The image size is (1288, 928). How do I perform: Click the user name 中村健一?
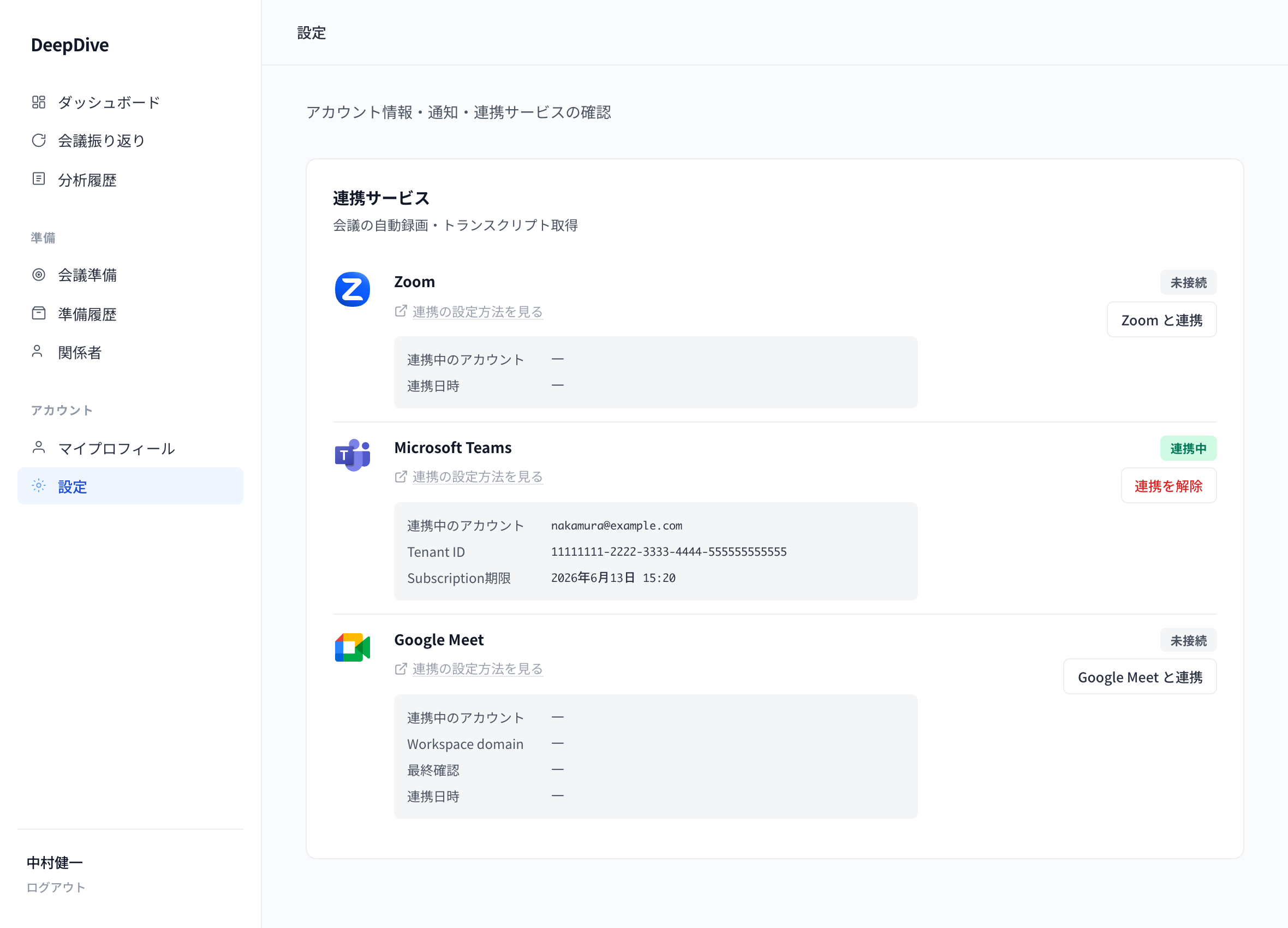(55, 862)
